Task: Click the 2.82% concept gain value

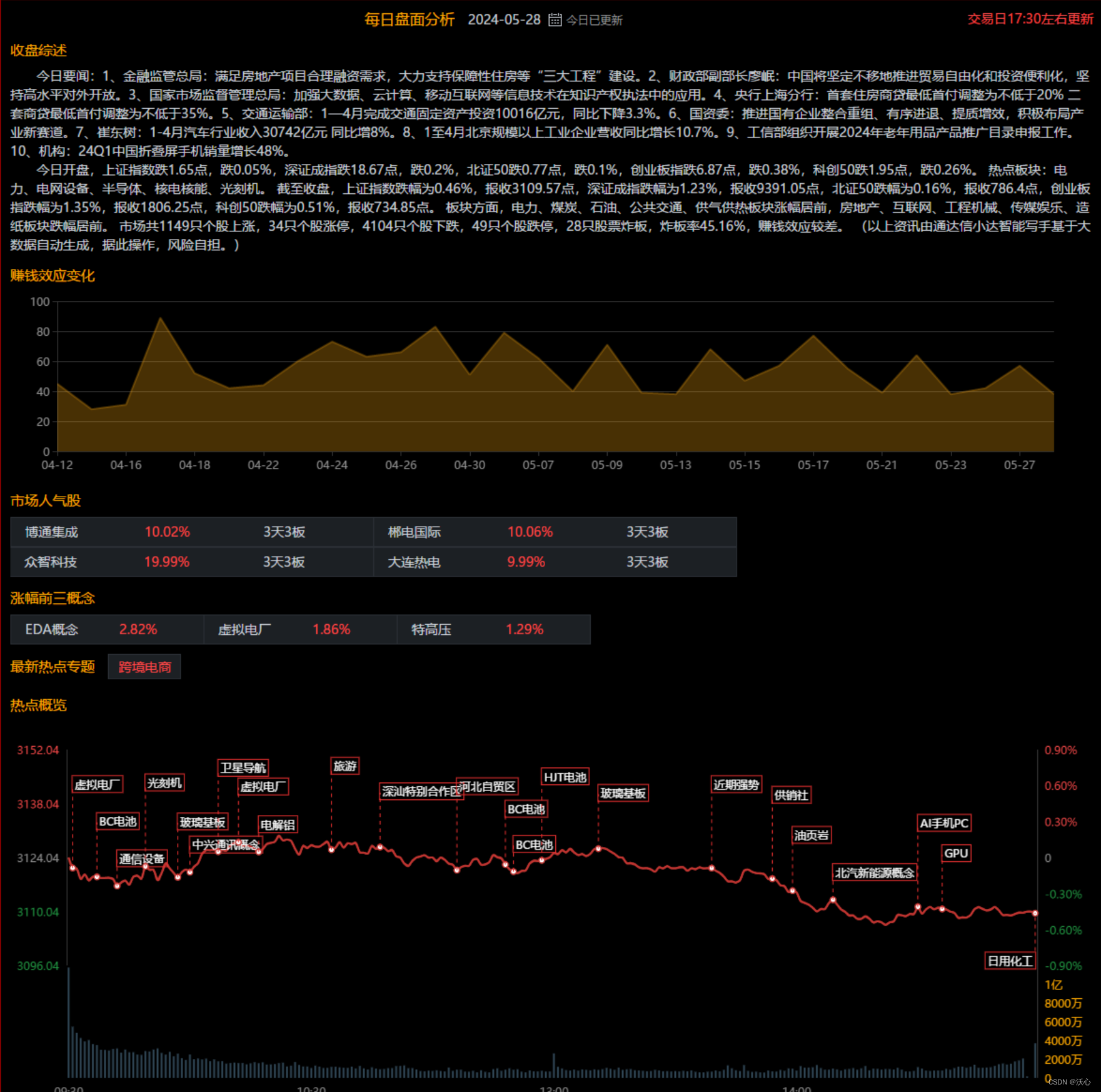Action: point(138,630)
